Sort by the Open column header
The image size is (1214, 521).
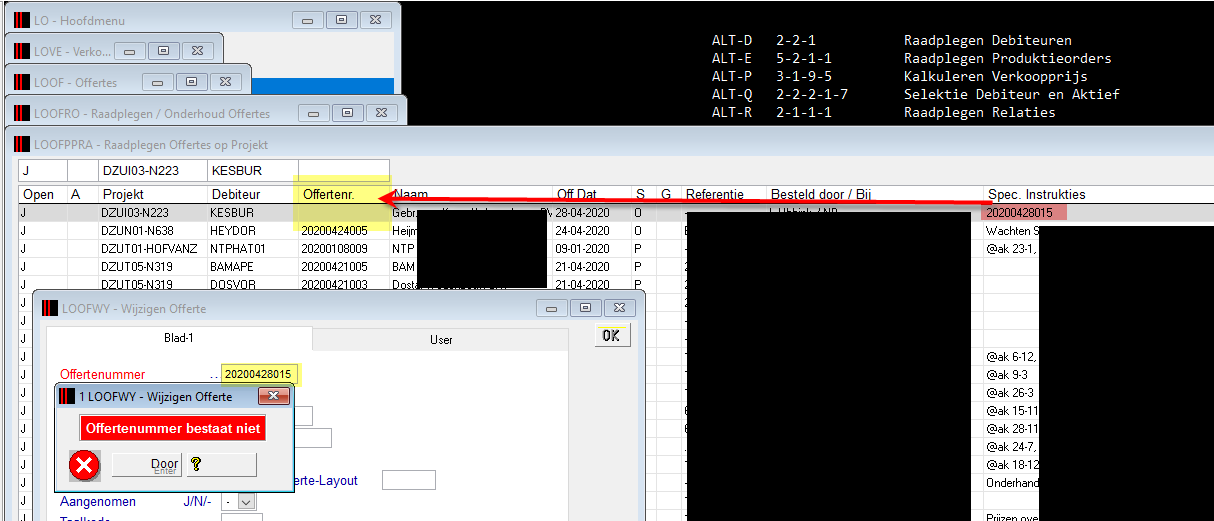pos(42,194)
